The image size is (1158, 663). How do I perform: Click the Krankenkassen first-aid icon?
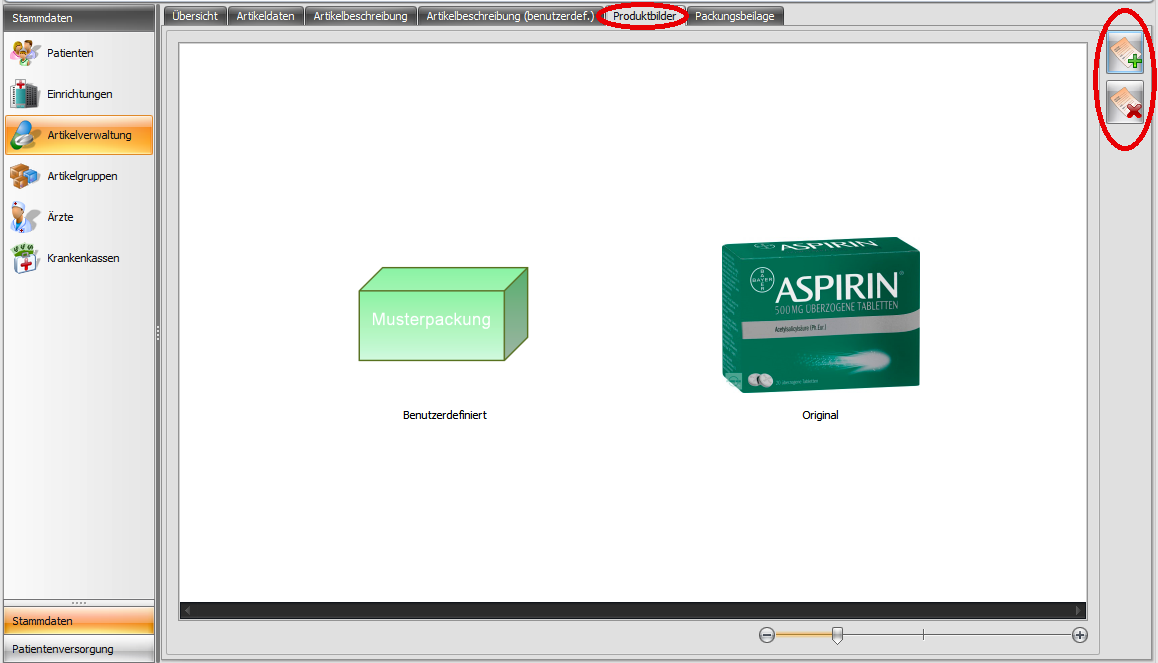click(24, 258)
